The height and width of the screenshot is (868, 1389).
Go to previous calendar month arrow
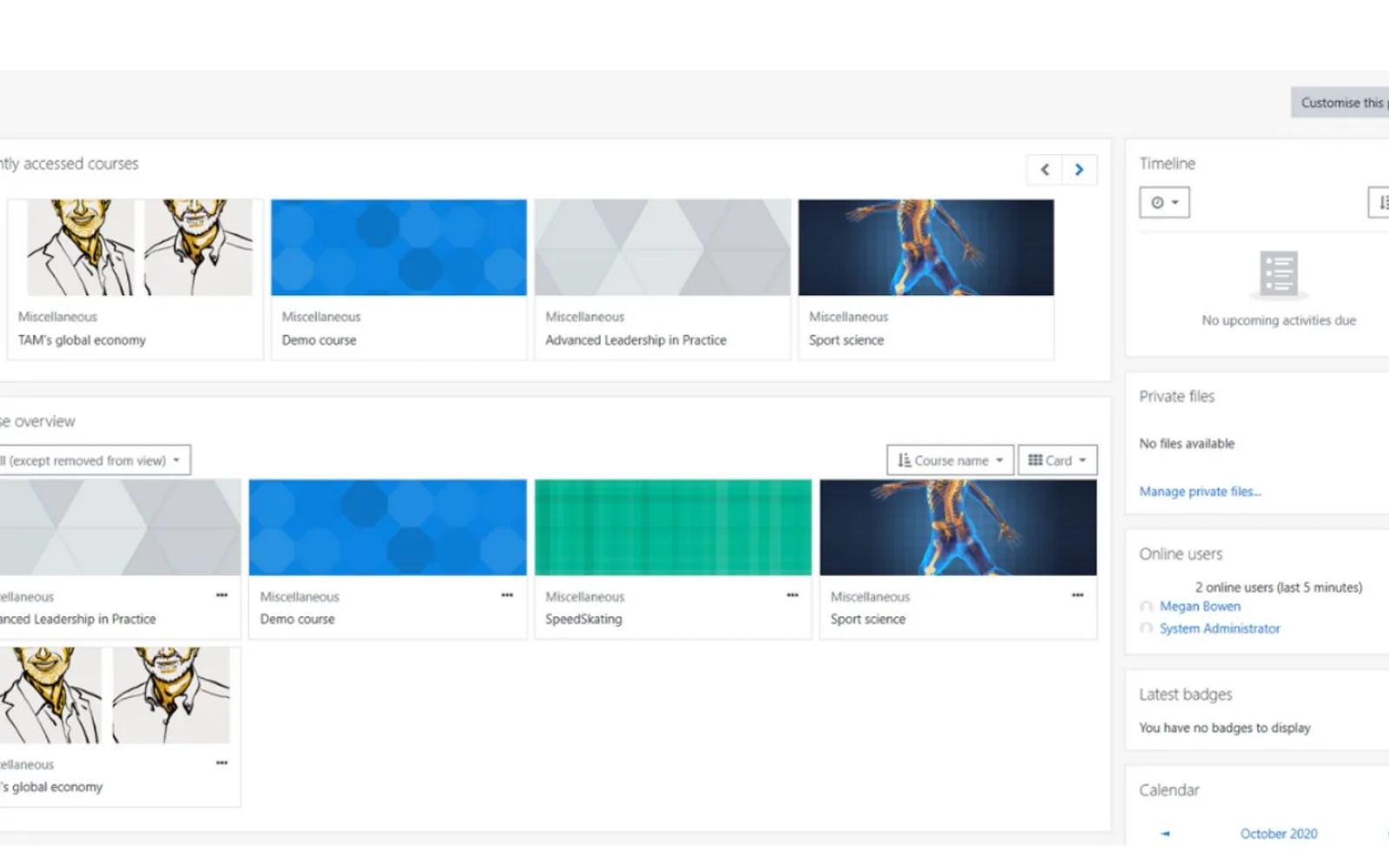1165,833
